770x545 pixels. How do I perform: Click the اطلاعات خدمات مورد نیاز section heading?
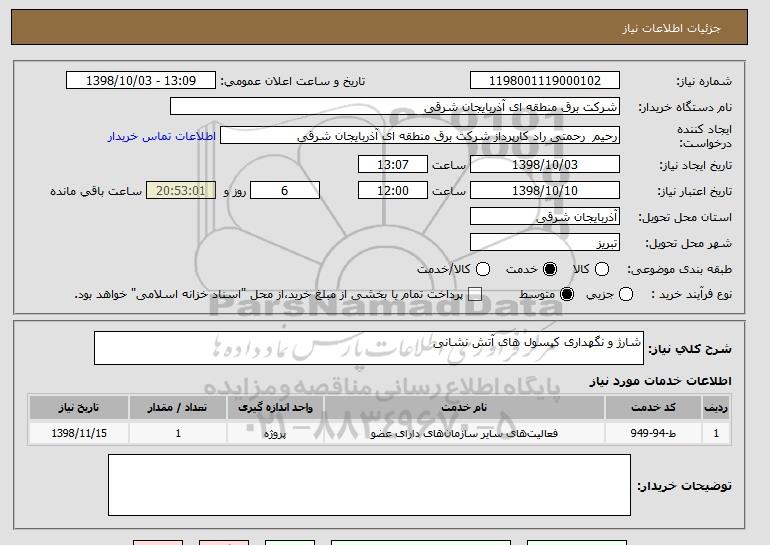(x=660, y=381)
